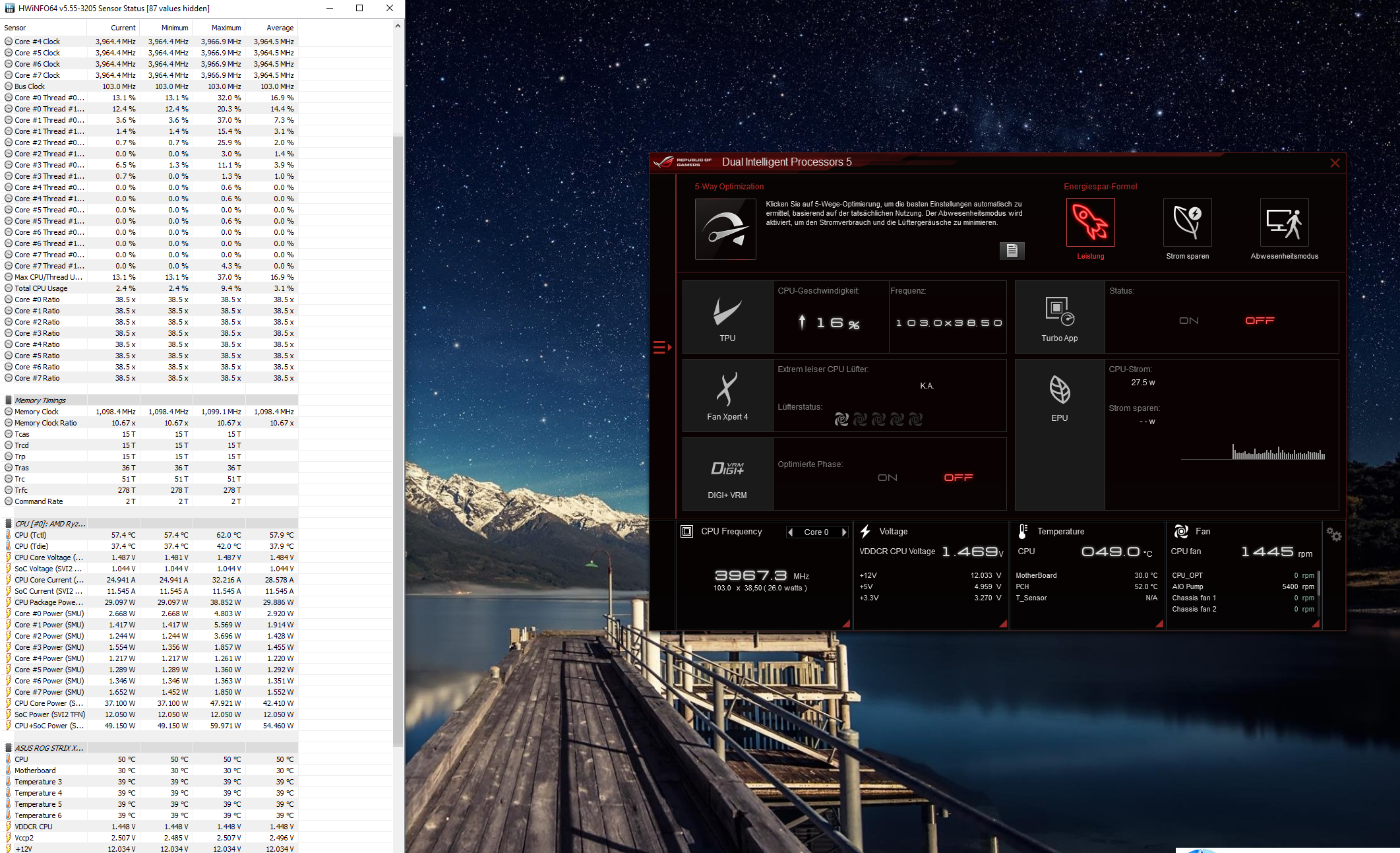The image size is (1400, 853).
Task: Select the Leistung rocket power mode
Action: (x=1090, y=222)
